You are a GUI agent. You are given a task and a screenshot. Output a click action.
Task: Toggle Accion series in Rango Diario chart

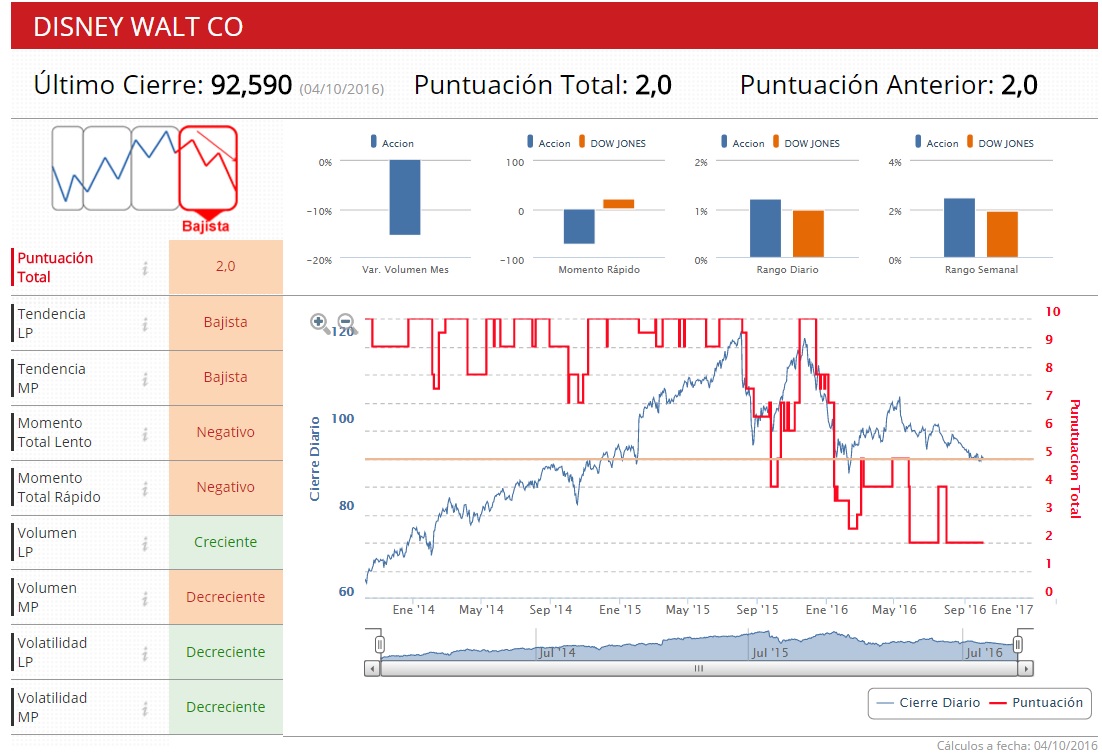point(743,143)
